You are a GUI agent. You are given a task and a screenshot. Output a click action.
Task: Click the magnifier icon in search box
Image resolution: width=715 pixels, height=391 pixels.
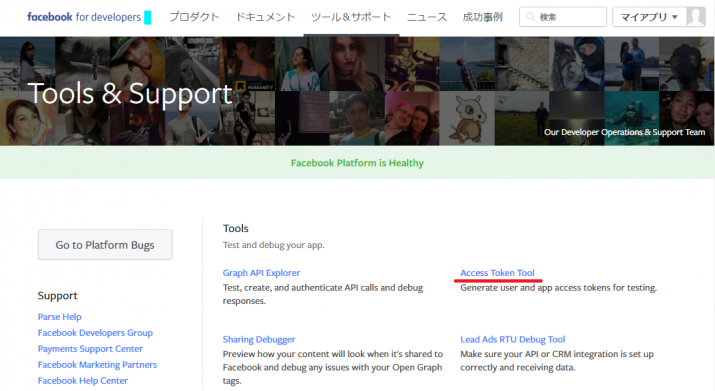click(x=530, y=17)
